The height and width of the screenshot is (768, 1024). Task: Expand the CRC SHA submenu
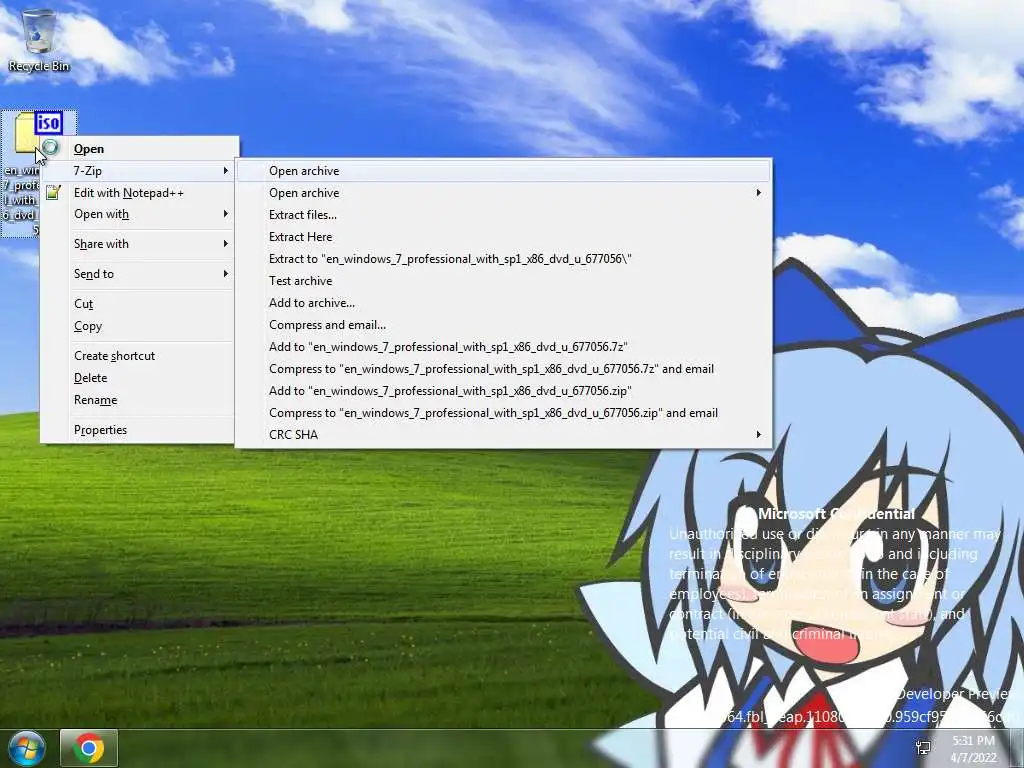pyautogui.click(x=503, y=435)
